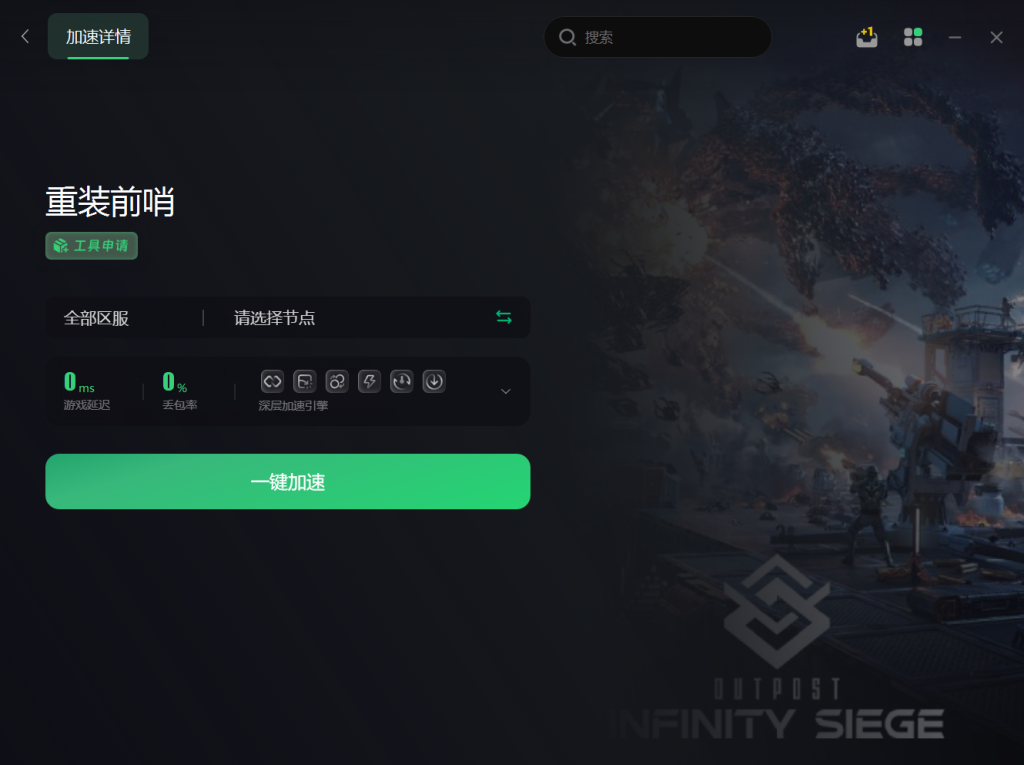Viewport: 1024px width, 765px height.
Task: Minimize the accelerator window
Action: pos(955,37)
